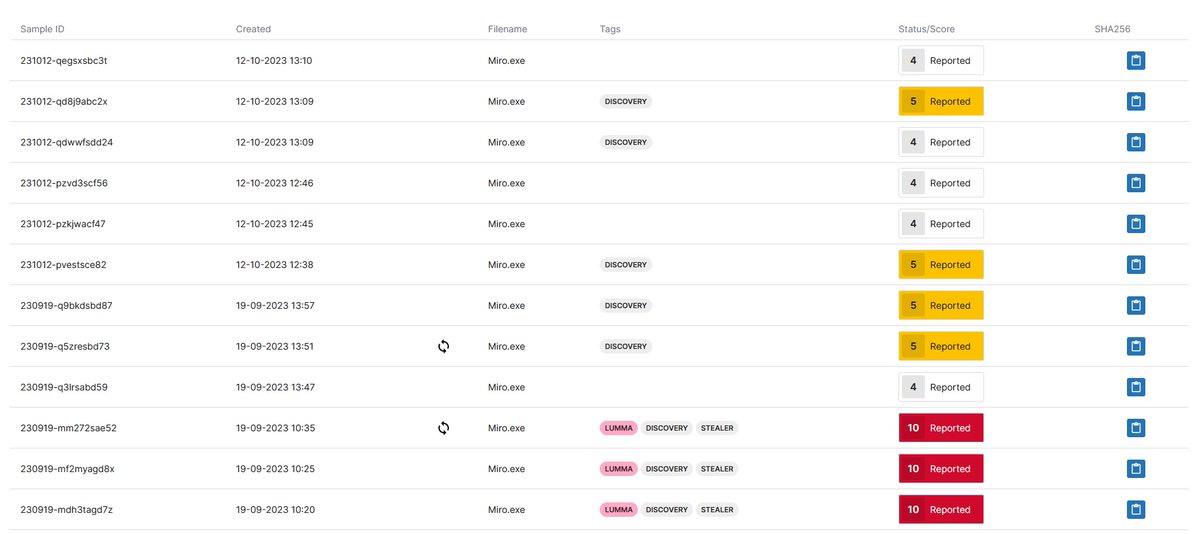The height and width of the screenshot is (534, 1200).
Task: Click Miro.exe filename on row 230919-q3lrsabd59
Action: point(506,387)
